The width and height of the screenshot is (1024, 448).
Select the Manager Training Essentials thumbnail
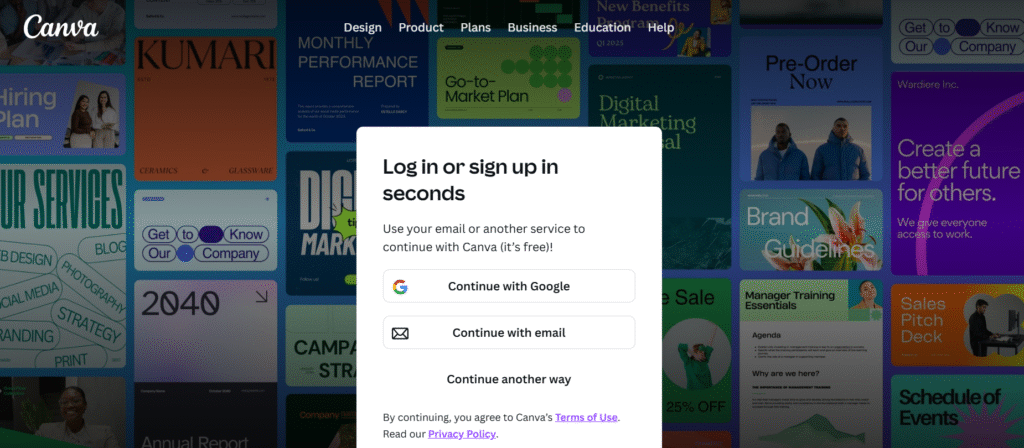[810, 363]
